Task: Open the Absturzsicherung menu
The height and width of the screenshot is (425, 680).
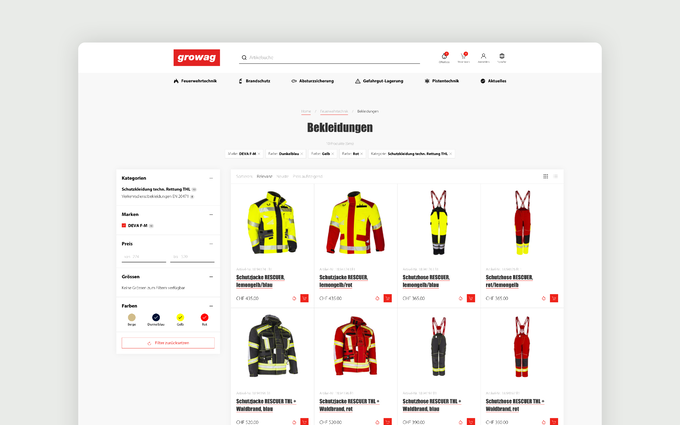Action: (x=312, y=81)
